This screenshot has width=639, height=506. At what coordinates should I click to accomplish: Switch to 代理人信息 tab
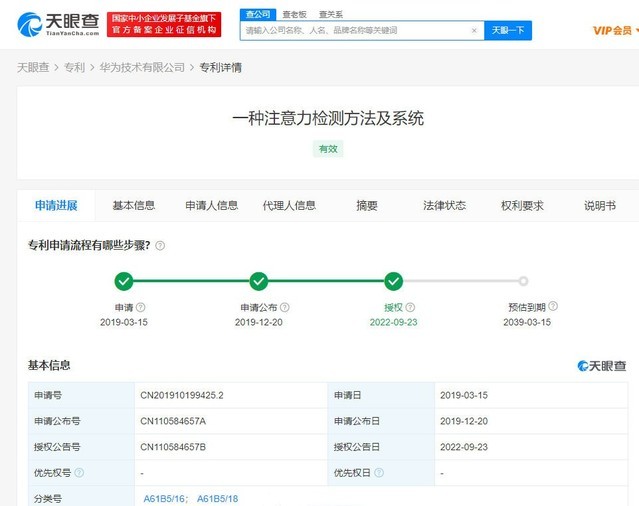289,206
